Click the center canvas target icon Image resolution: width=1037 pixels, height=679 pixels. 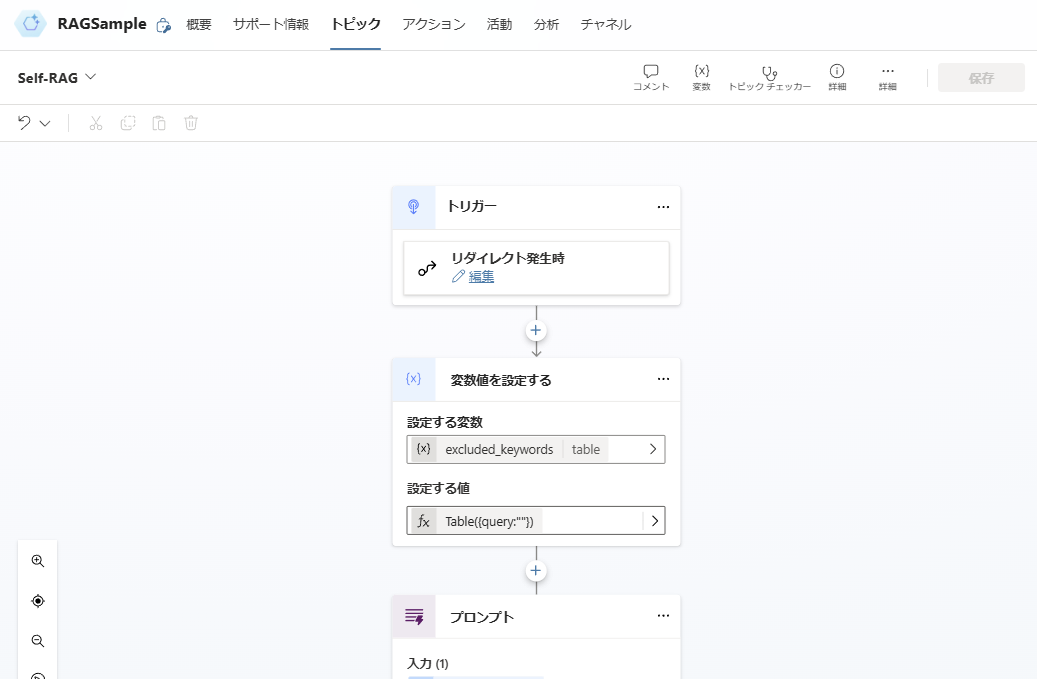coord(38,601)
